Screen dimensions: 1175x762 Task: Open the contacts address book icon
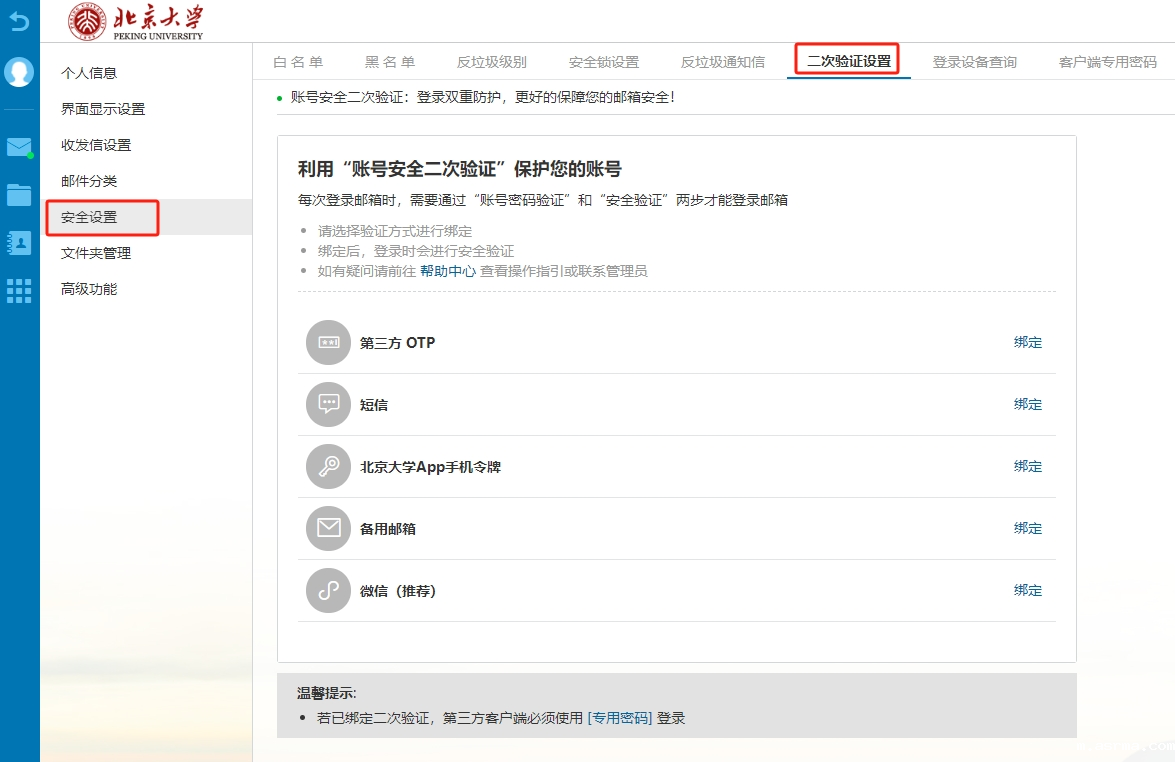click(x=19, y=243)
